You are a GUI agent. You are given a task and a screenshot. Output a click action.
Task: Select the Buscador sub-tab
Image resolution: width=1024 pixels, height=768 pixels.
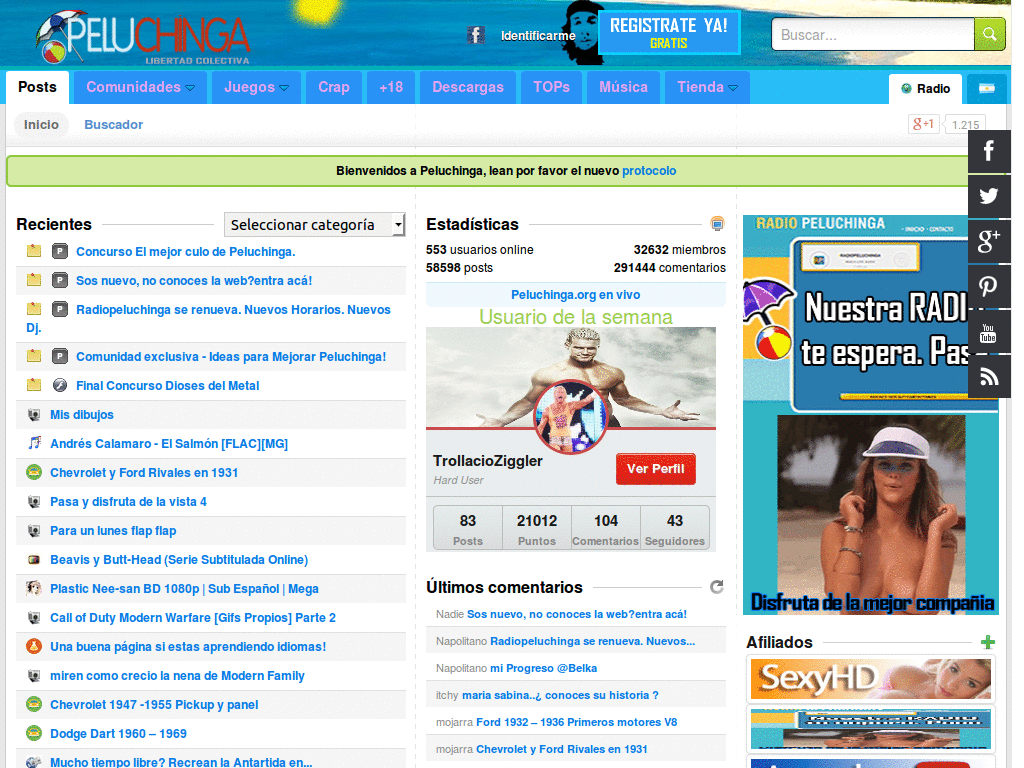(114, 125)
